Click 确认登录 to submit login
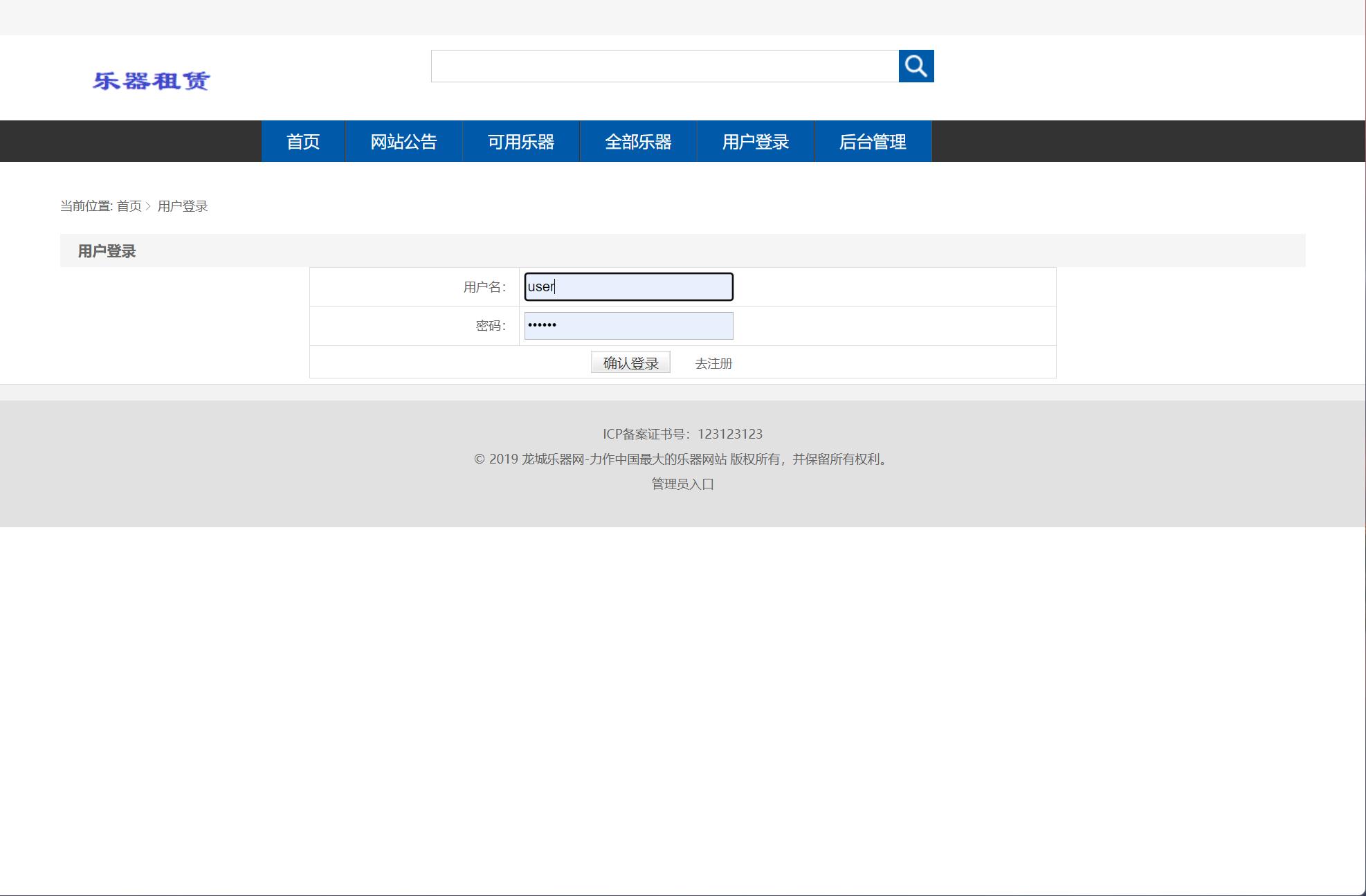Image resolution: width=1366 pixels, height=896 pixels. 630,362
